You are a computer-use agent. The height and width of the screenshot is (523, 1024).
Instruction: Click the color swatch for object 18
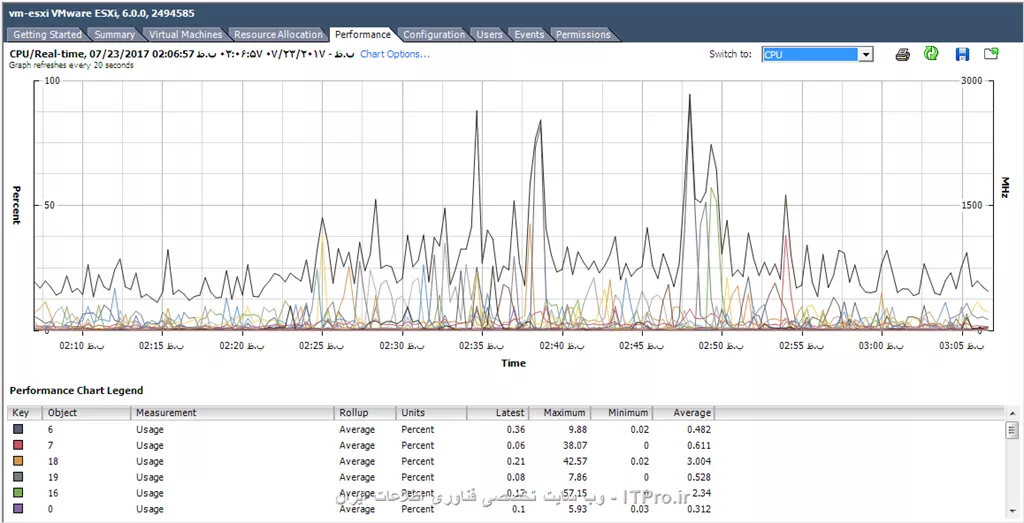(x=18, y=462)
